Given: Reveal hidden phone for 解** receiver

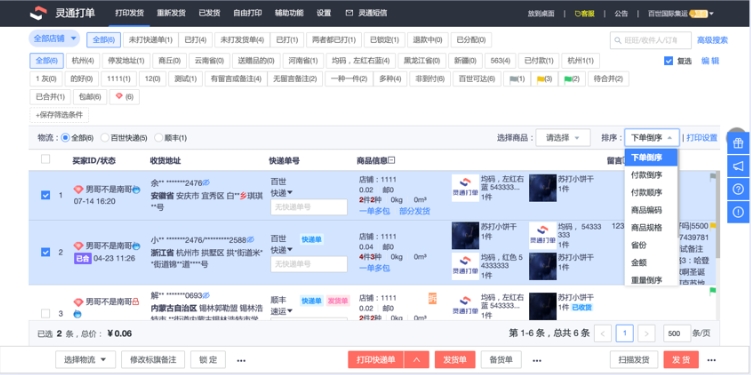Looking at the screenshot, I should point(206,295).
